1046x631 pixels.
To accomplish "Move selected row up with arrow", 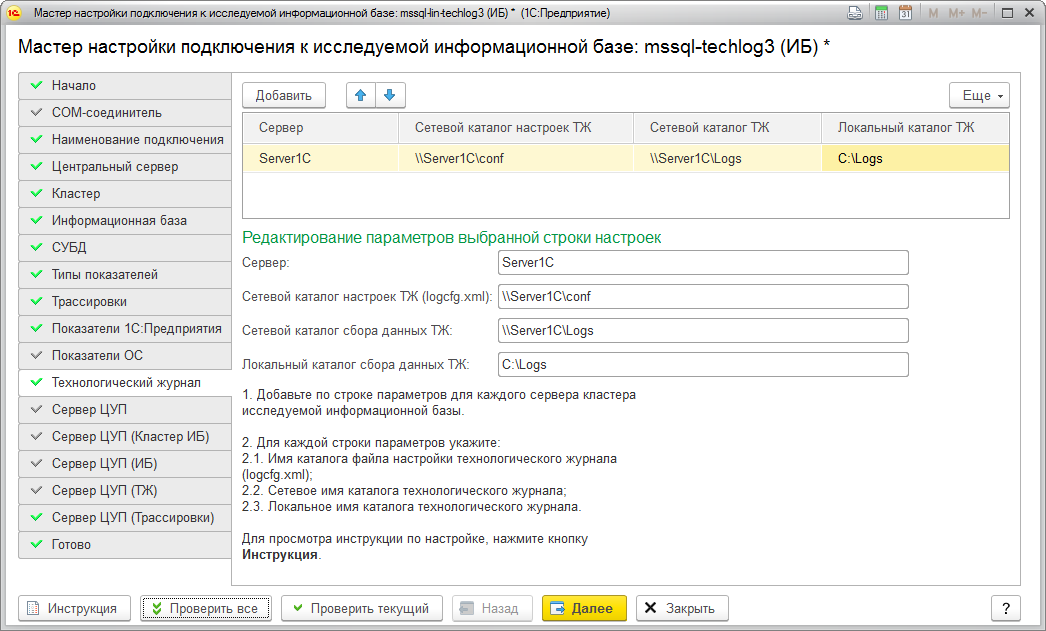I will click(361, 95).
